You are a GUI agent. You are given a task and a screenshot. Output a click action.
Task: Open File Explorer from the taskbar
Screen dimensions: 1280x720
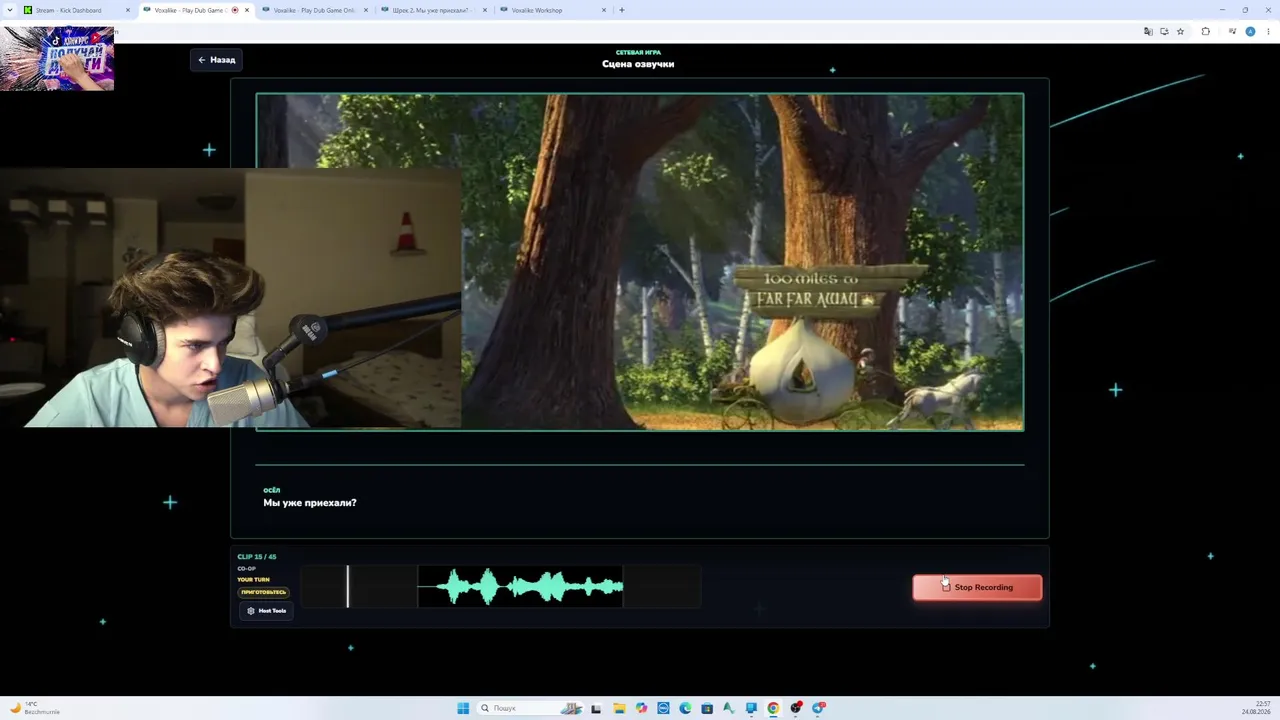coord(619,708)
